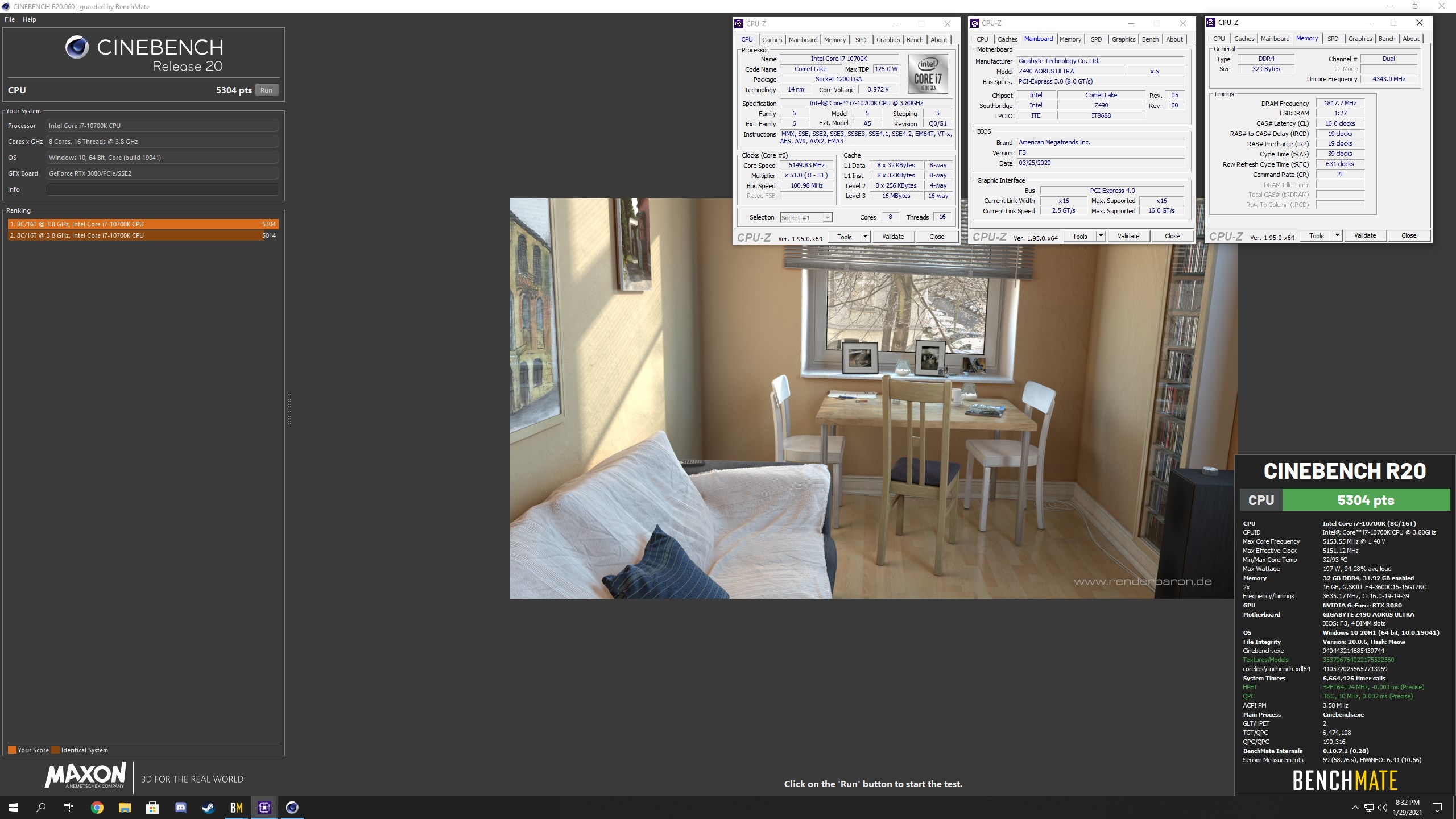The image size is (1456, 819).
Task: Click Textures/Models hash in BenchMate overlay
Action: pyautogui.click(x=1358, y=660)
